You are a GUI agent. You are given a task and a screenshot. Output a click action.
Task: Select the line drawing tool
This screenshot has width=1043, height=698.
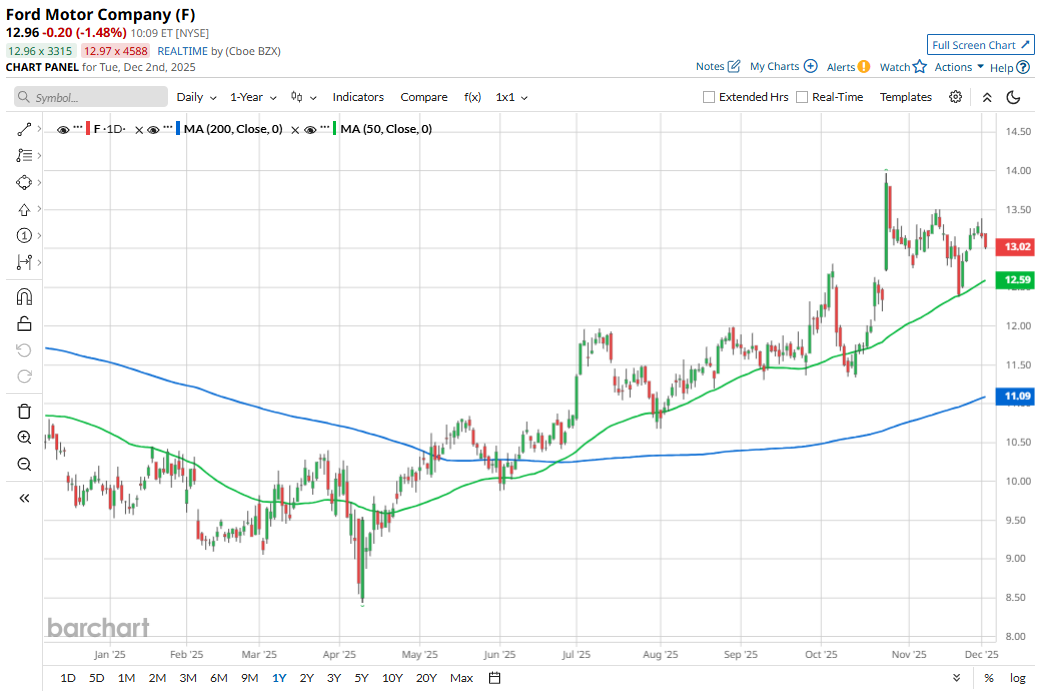tap(25, 129)
